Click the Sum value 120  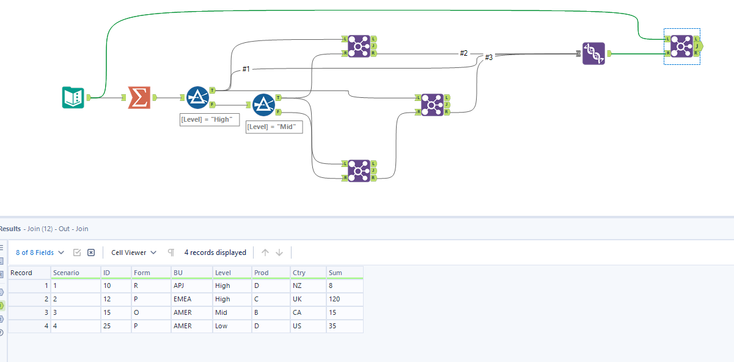pyautogui.click(x=345, y=299)
